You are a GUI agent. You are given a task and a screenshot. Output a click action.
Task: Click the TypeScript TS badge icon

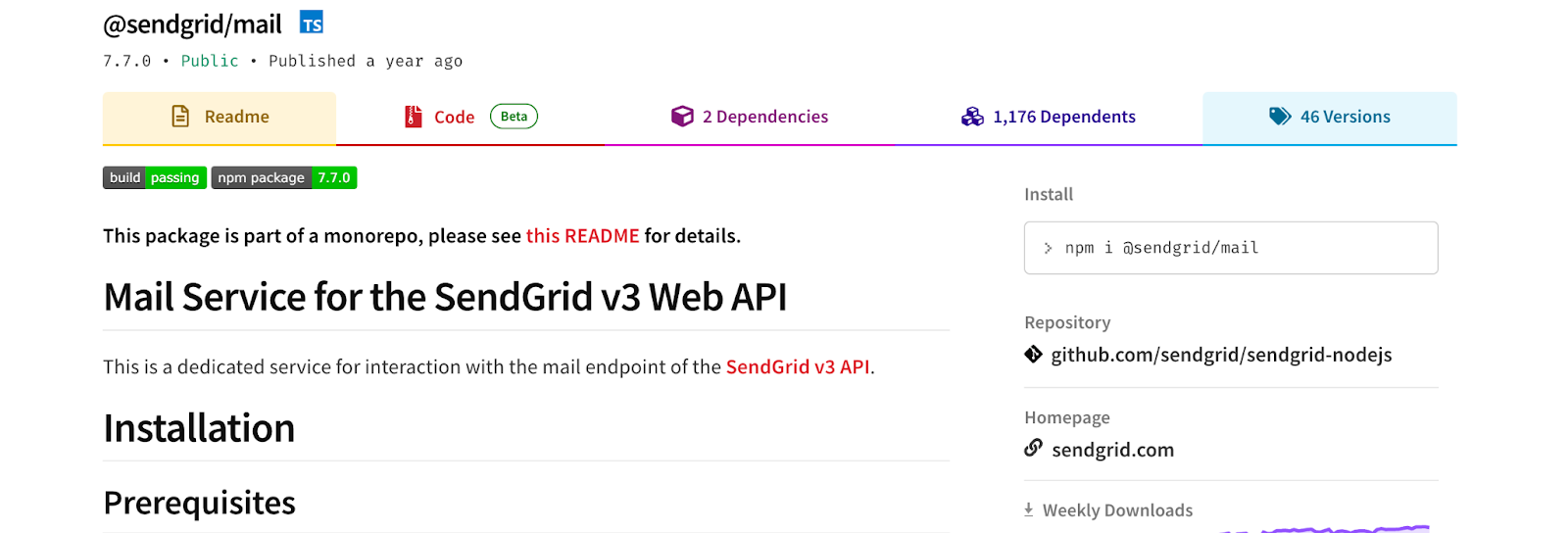point(312,23)
